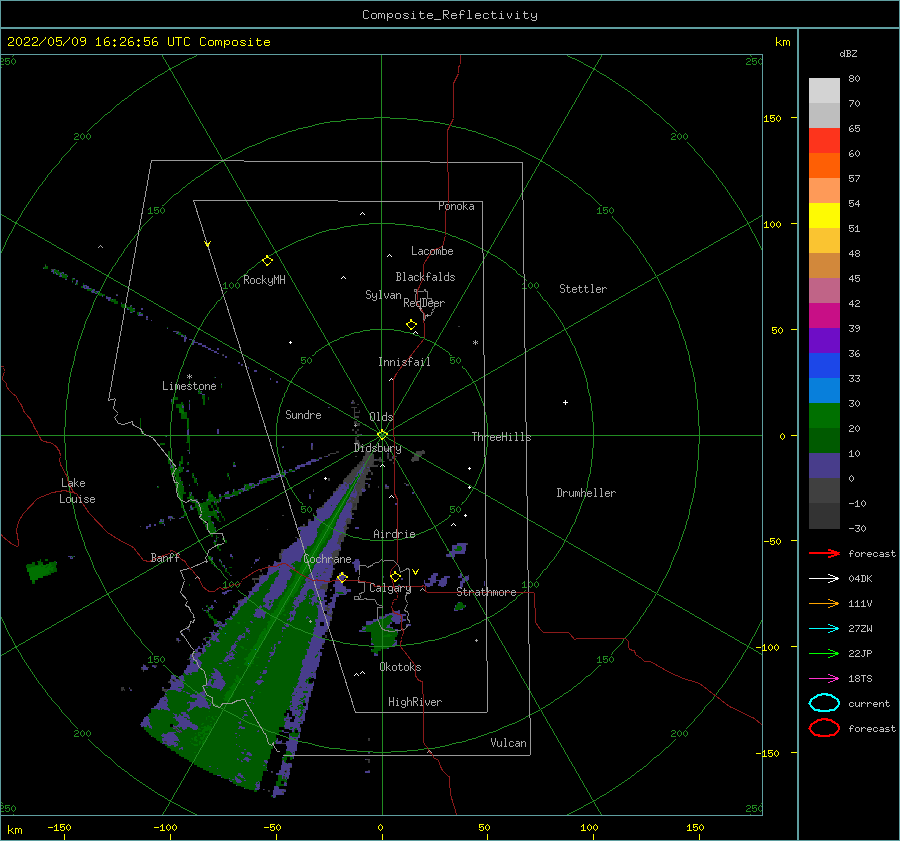The width and height of the screenshot is (900, 841).
Task: Select the light gray 80-70 dBZ swatch
Action: point(824,91)
